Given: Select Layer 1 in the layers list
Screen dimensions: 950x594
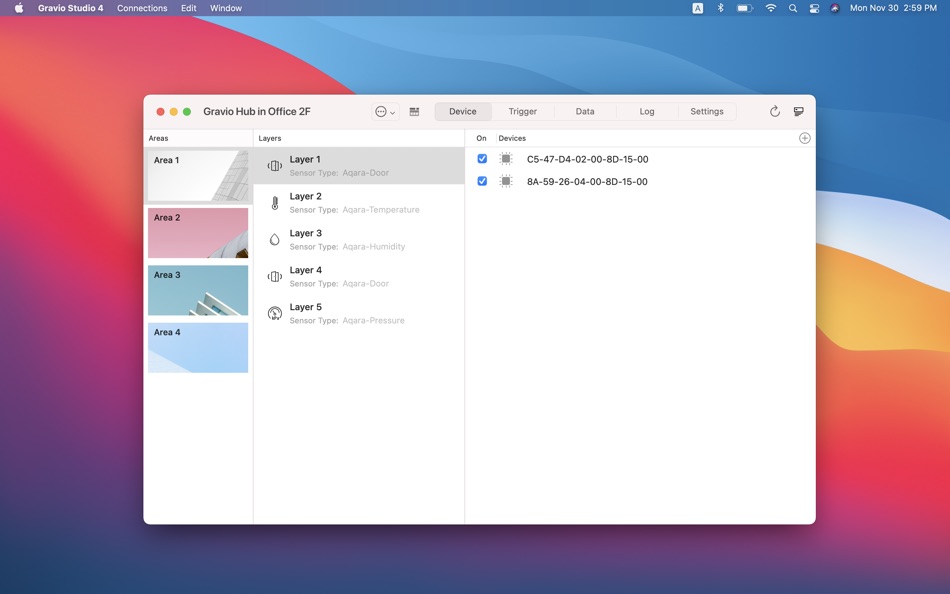Looking at the screenshot, I should (359, 165).
